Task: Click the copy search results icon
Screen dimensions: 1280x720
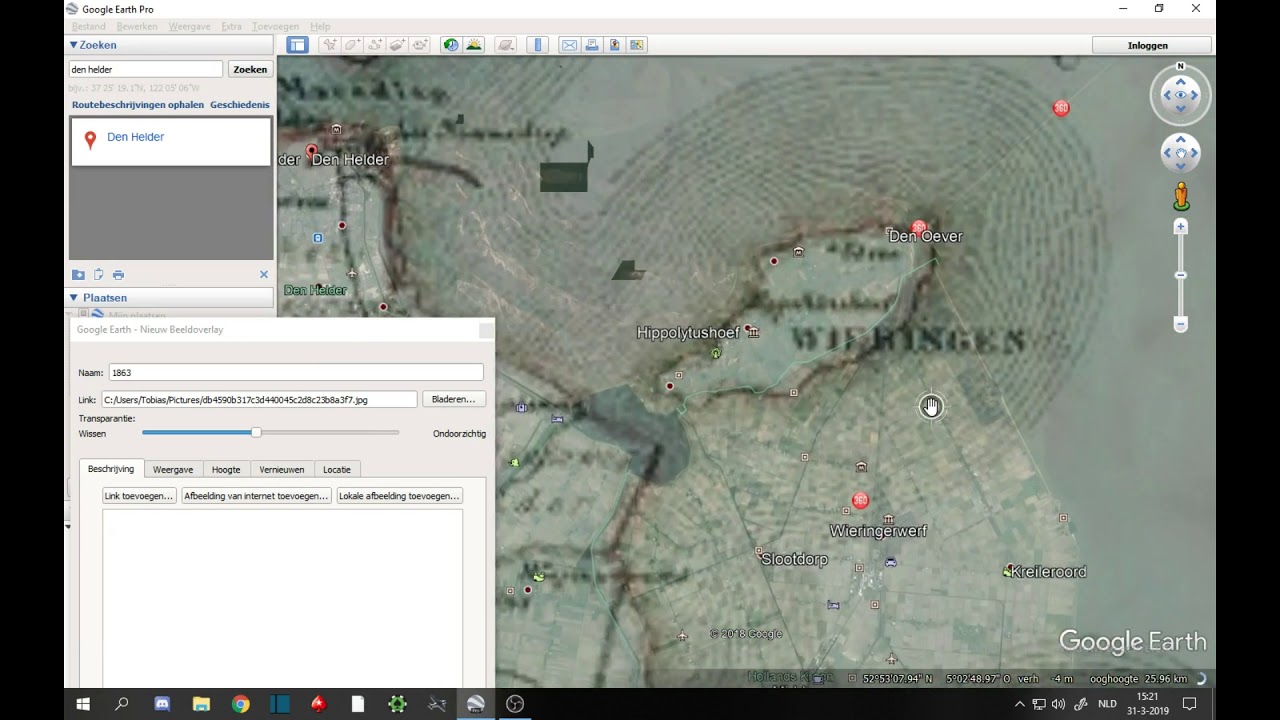Action: click(98, 275)
